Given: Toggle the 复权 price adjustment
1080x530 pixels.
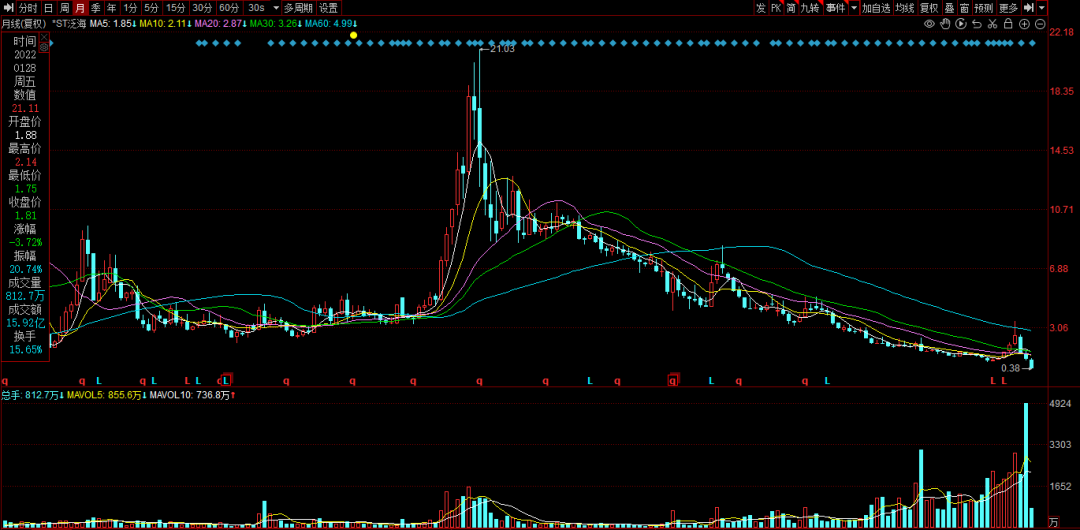Looking at the screenshot, I should coord(930,8).
